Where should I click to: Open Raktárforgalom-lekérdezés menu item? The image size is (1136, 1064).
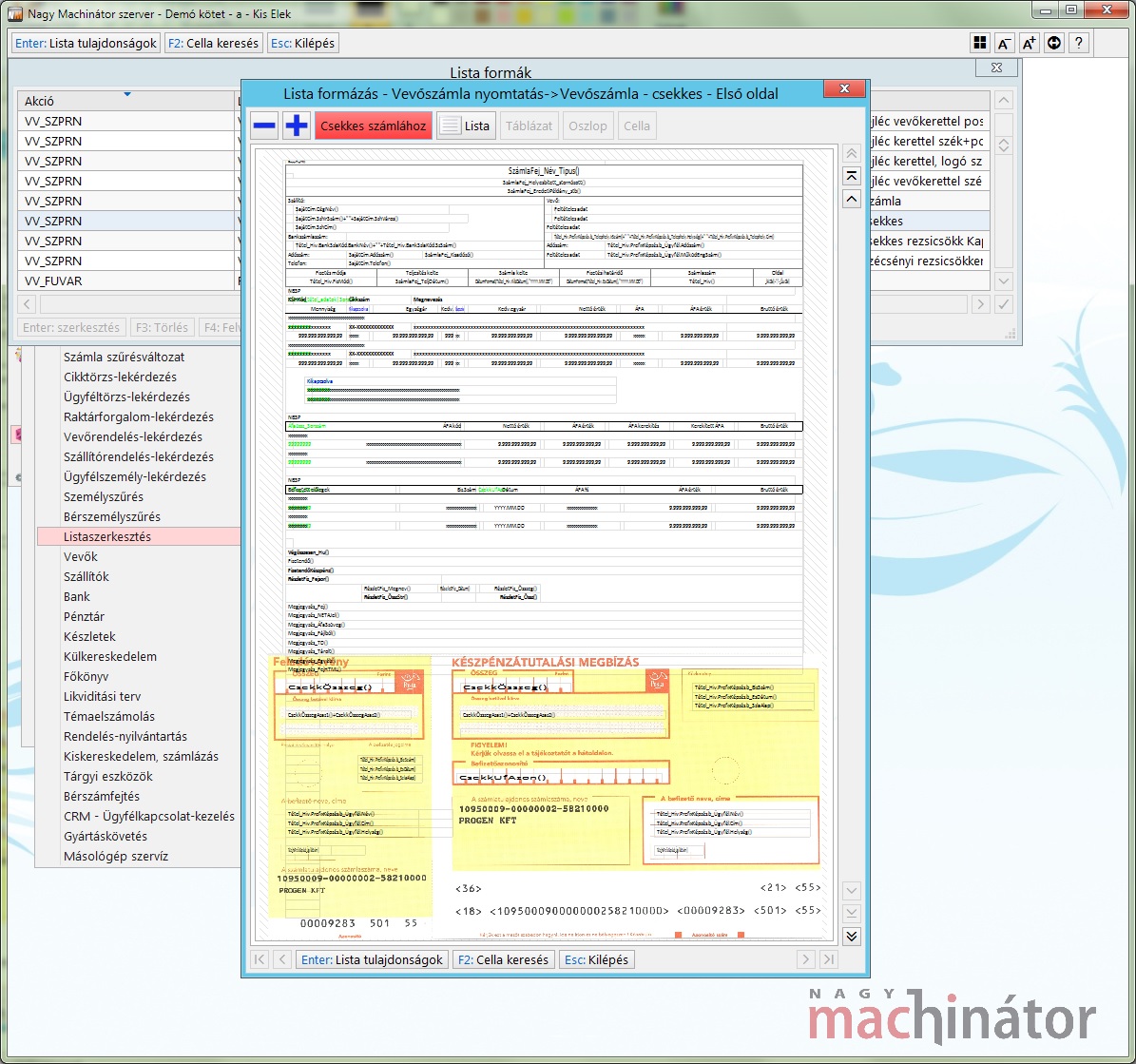pos(139,416)
